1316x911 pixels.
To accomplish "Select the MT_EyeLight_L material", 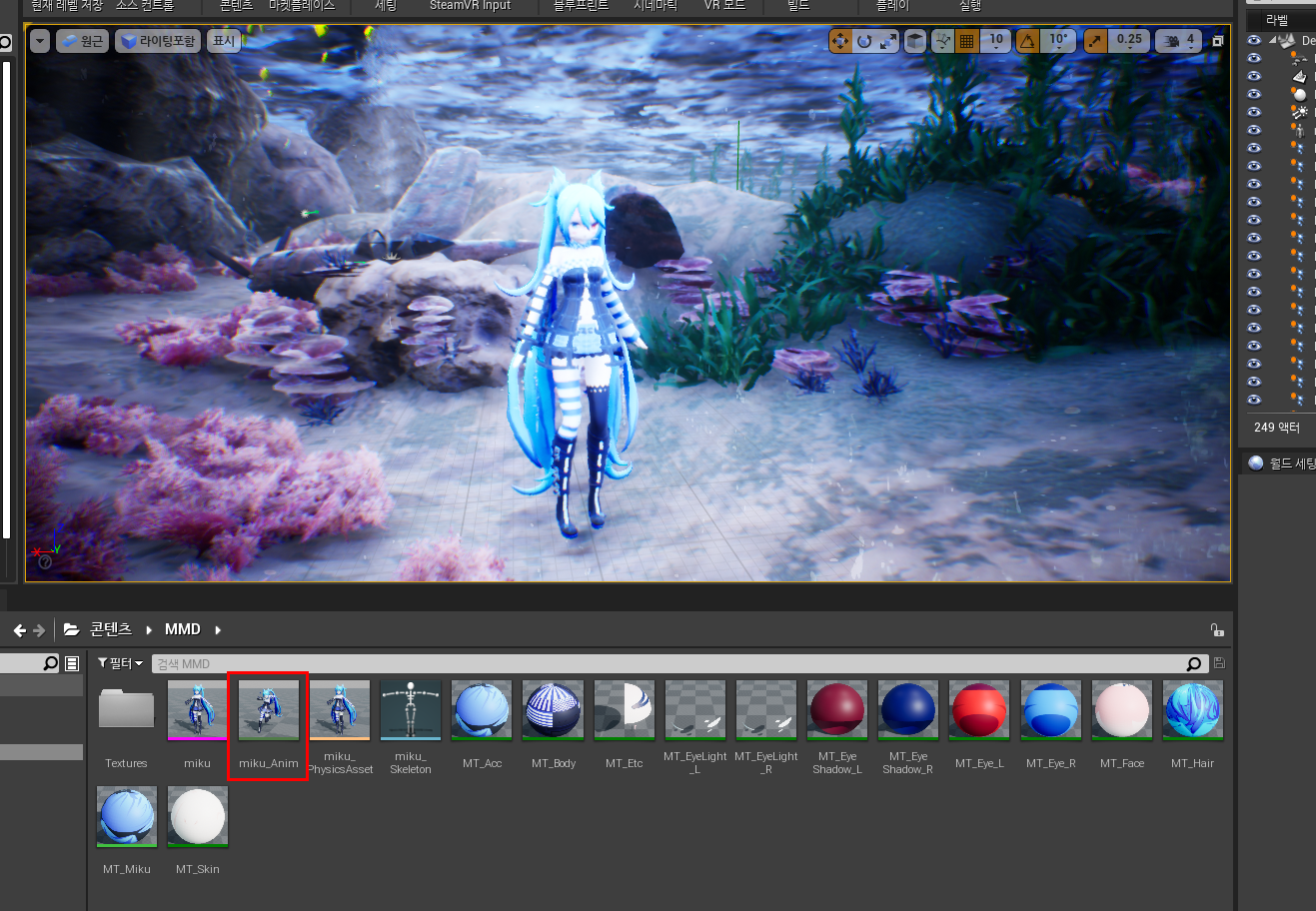I will (x=695, y=726).
